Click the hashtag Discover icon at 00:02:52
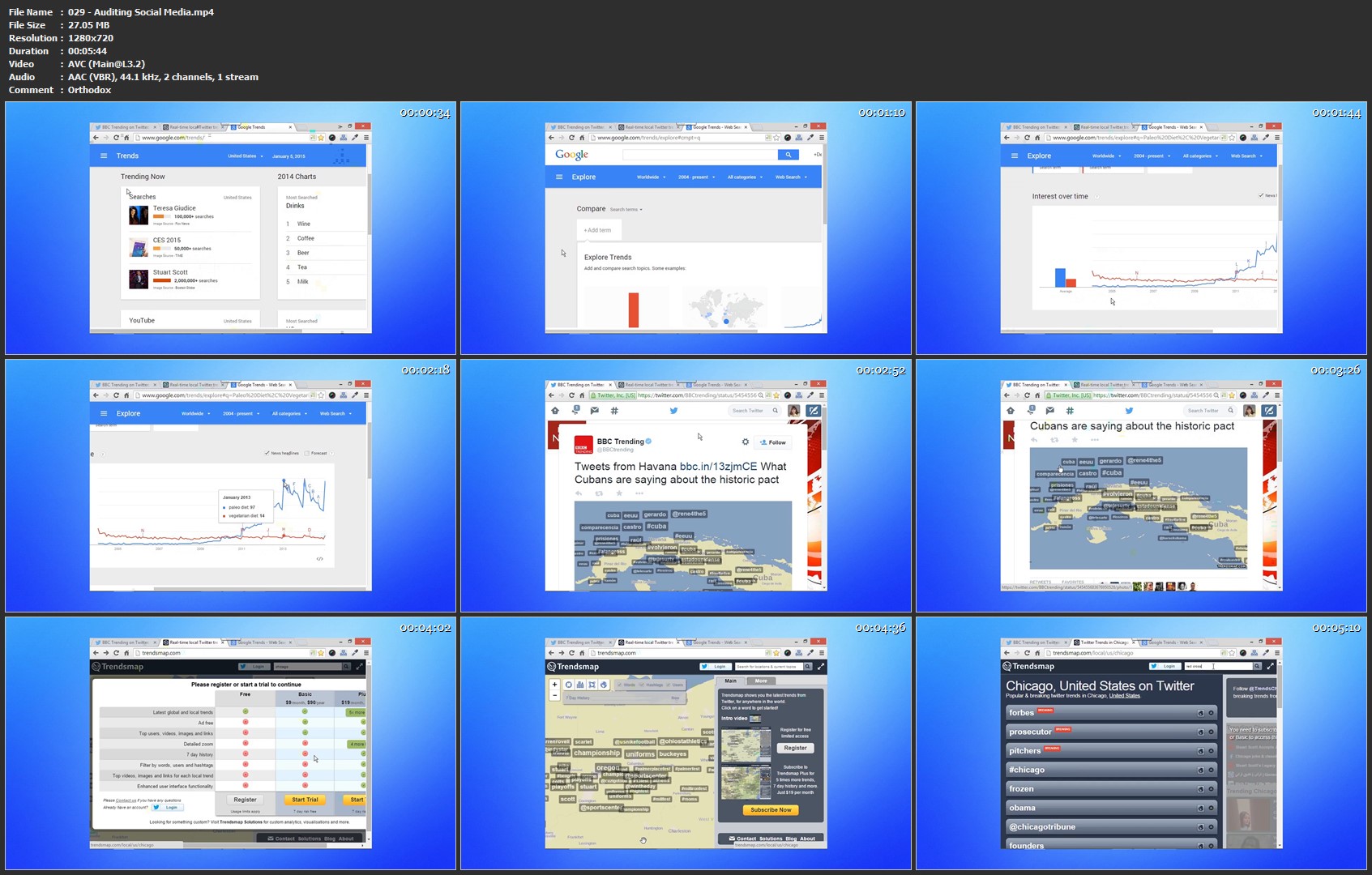 (x=614, y=411)
